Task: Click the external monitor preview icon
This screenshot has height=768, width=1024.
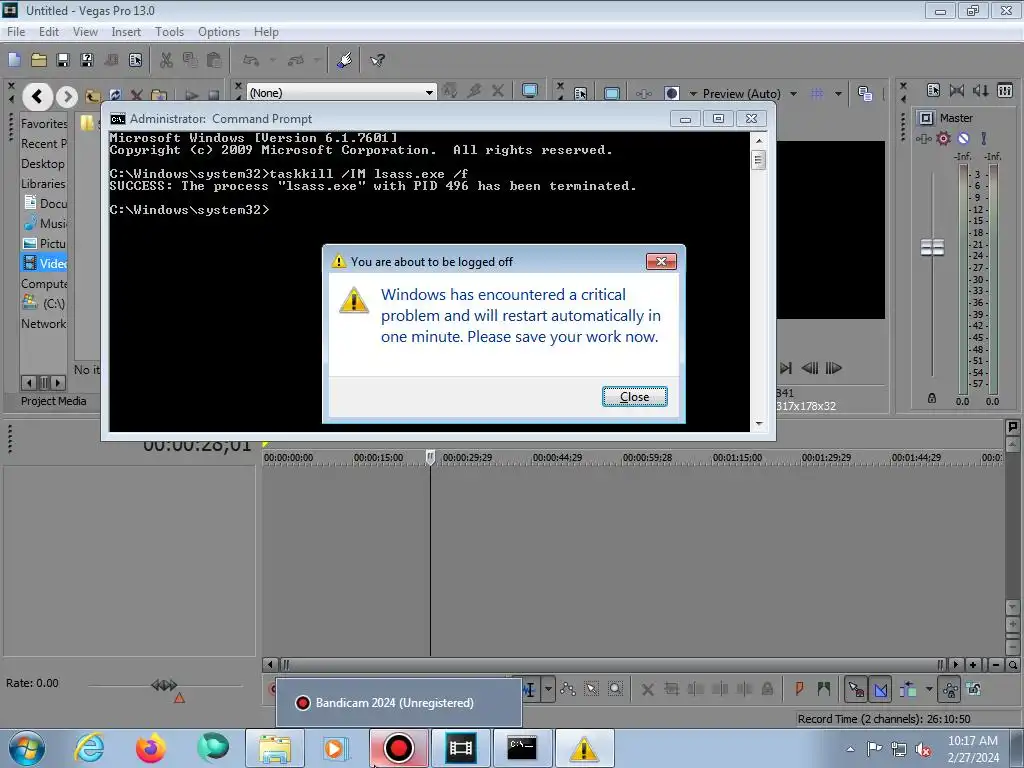Action: 530,91
